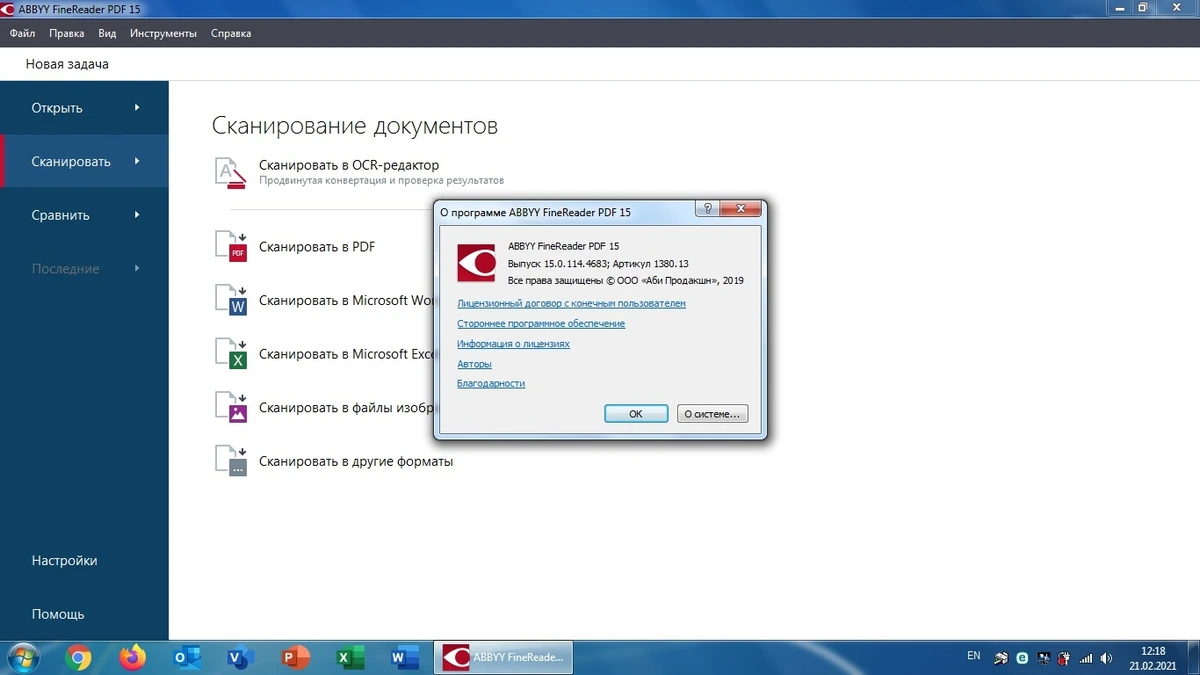The height and width of the screenshot is (675, 1200).
Task: Click the Сканировать в PDF label
Action: (x=317, y=246)
